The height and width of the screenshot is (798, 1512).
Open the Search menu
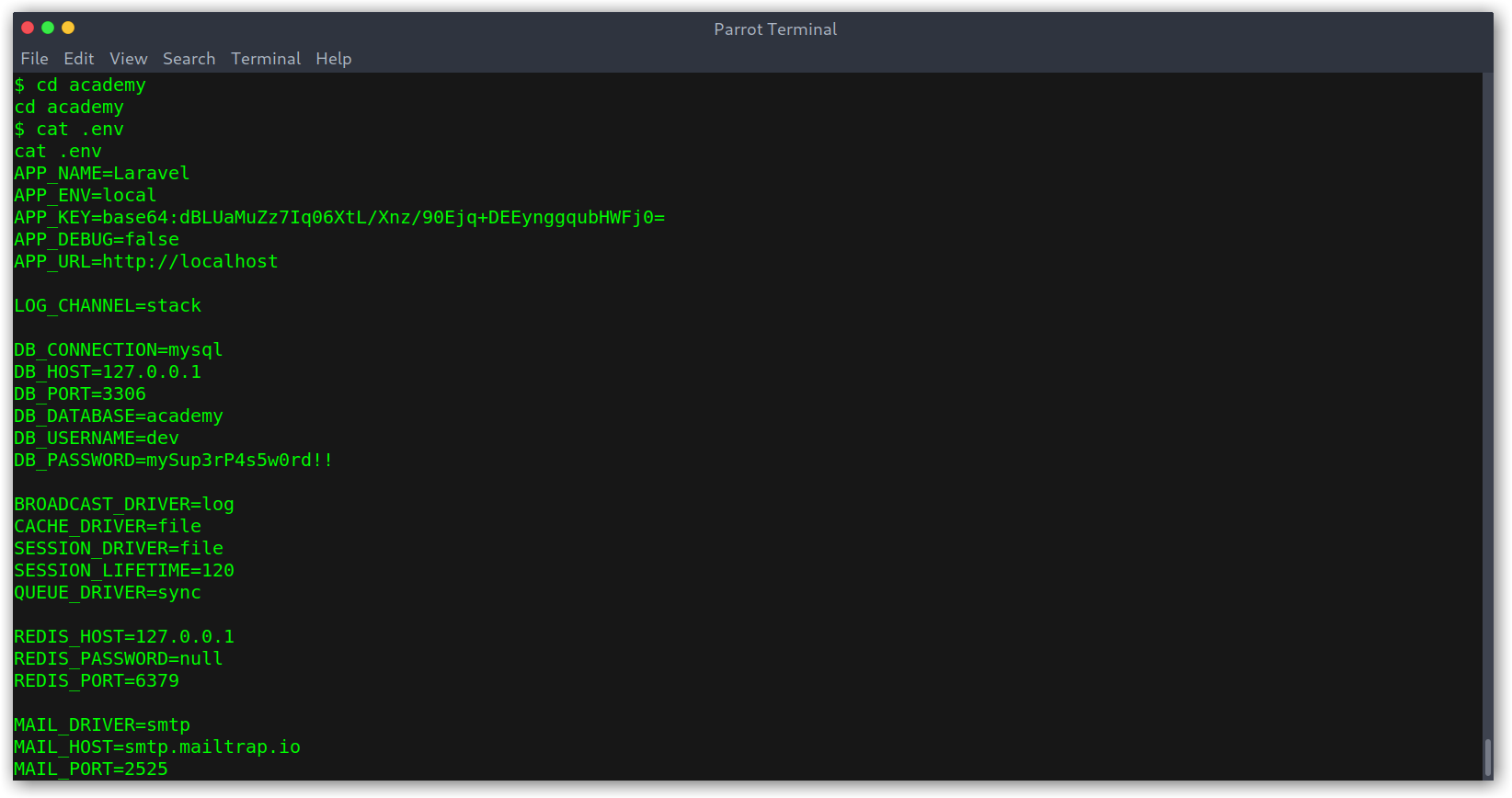189,59
